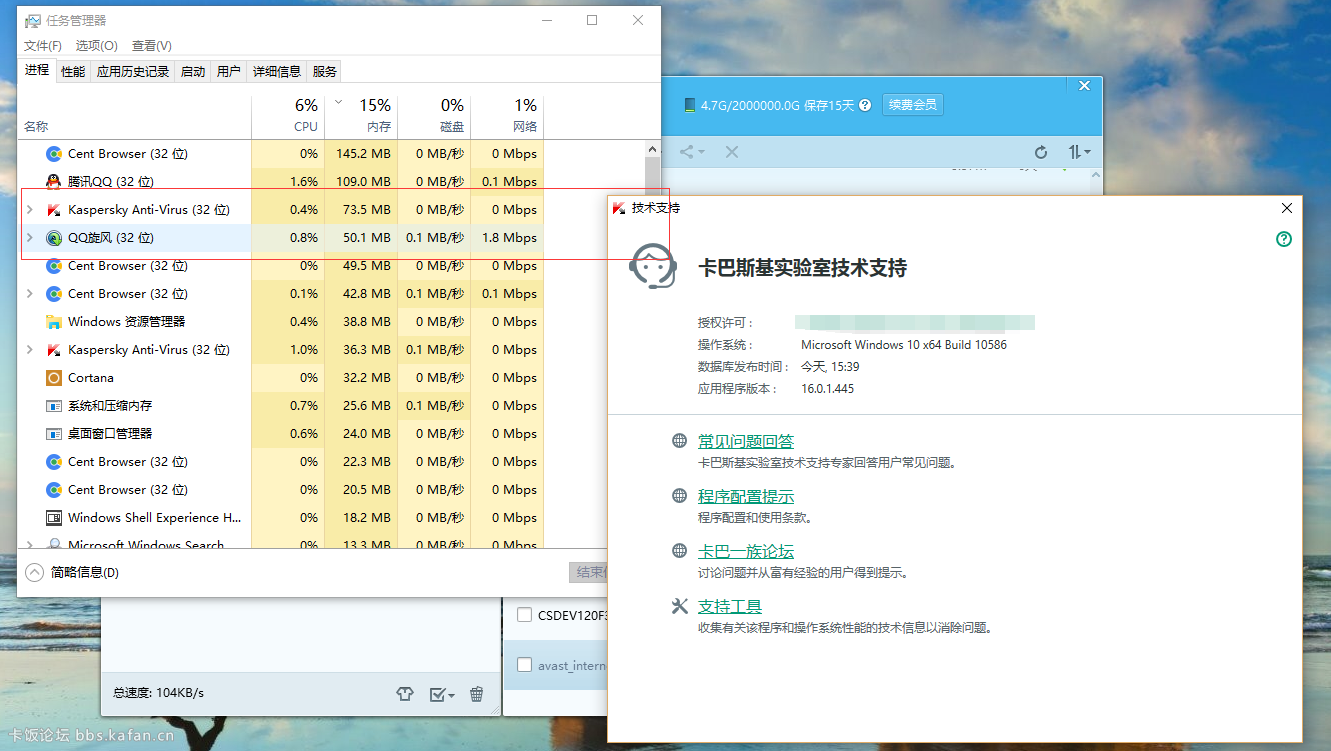
Task: Click the wrench tools icon beside 支持工具
Action: pyautogui.click(x=680, y=606)
